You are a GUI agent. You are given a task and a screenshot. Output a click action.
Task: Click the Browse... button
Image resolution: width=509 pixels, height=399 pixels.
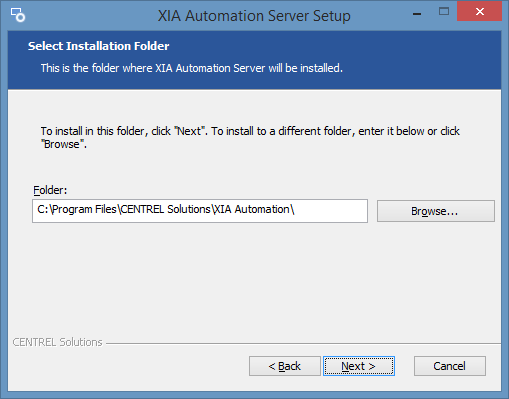(436, 211)
